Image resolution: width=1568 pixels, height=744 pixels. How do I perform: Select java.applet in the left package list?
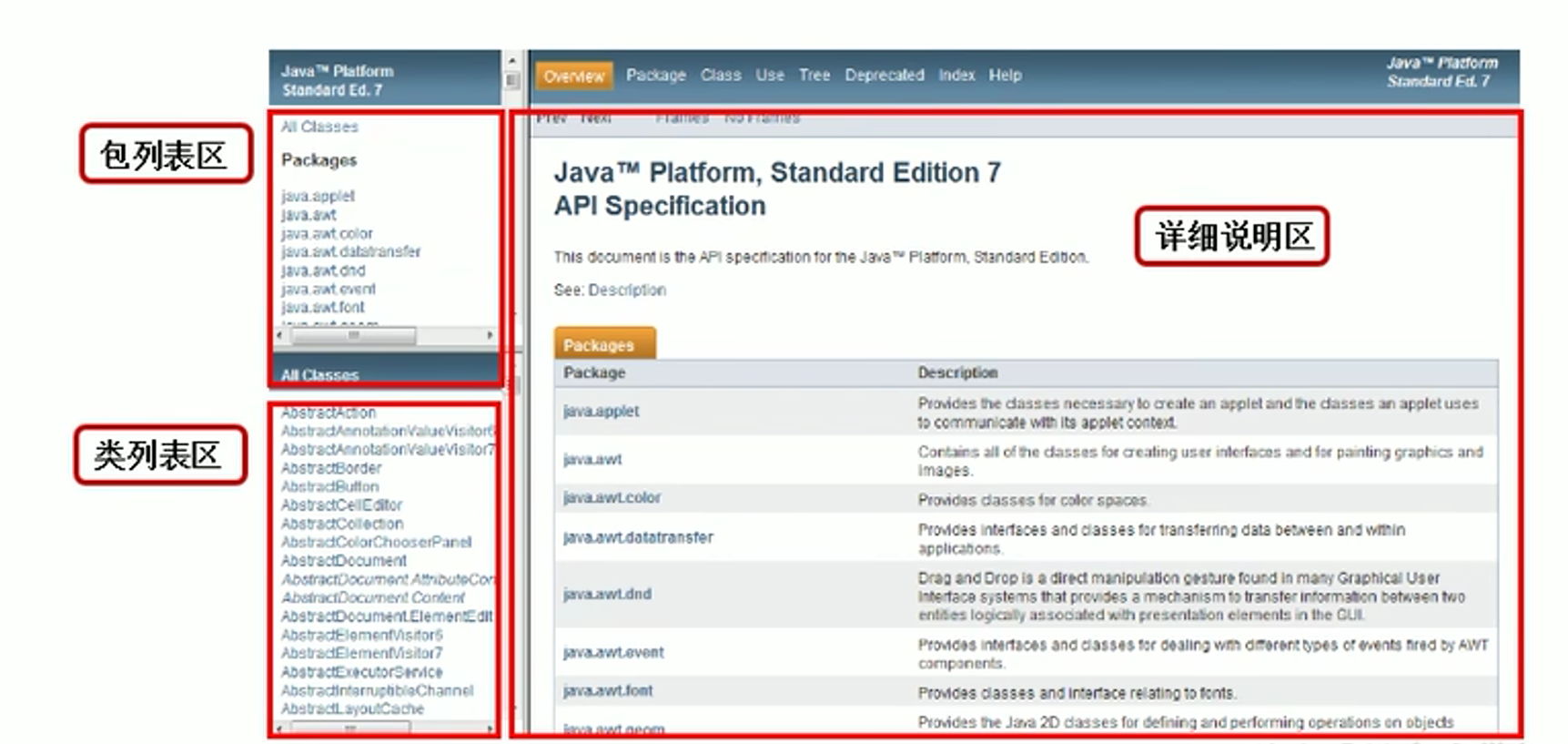click(318, 196)
